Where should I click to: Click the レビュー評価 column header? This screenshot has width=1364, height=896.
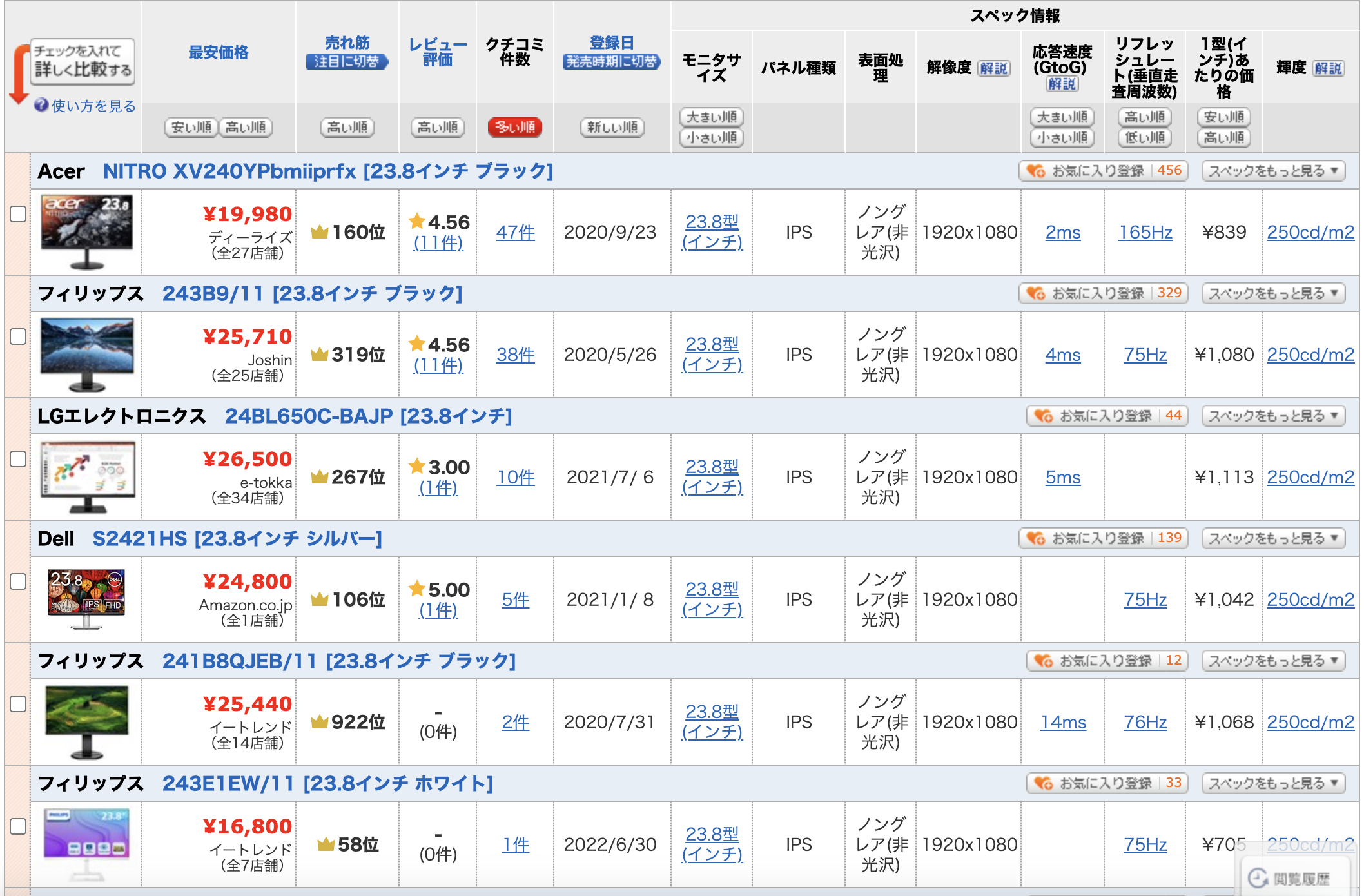(x=438, y=52)
